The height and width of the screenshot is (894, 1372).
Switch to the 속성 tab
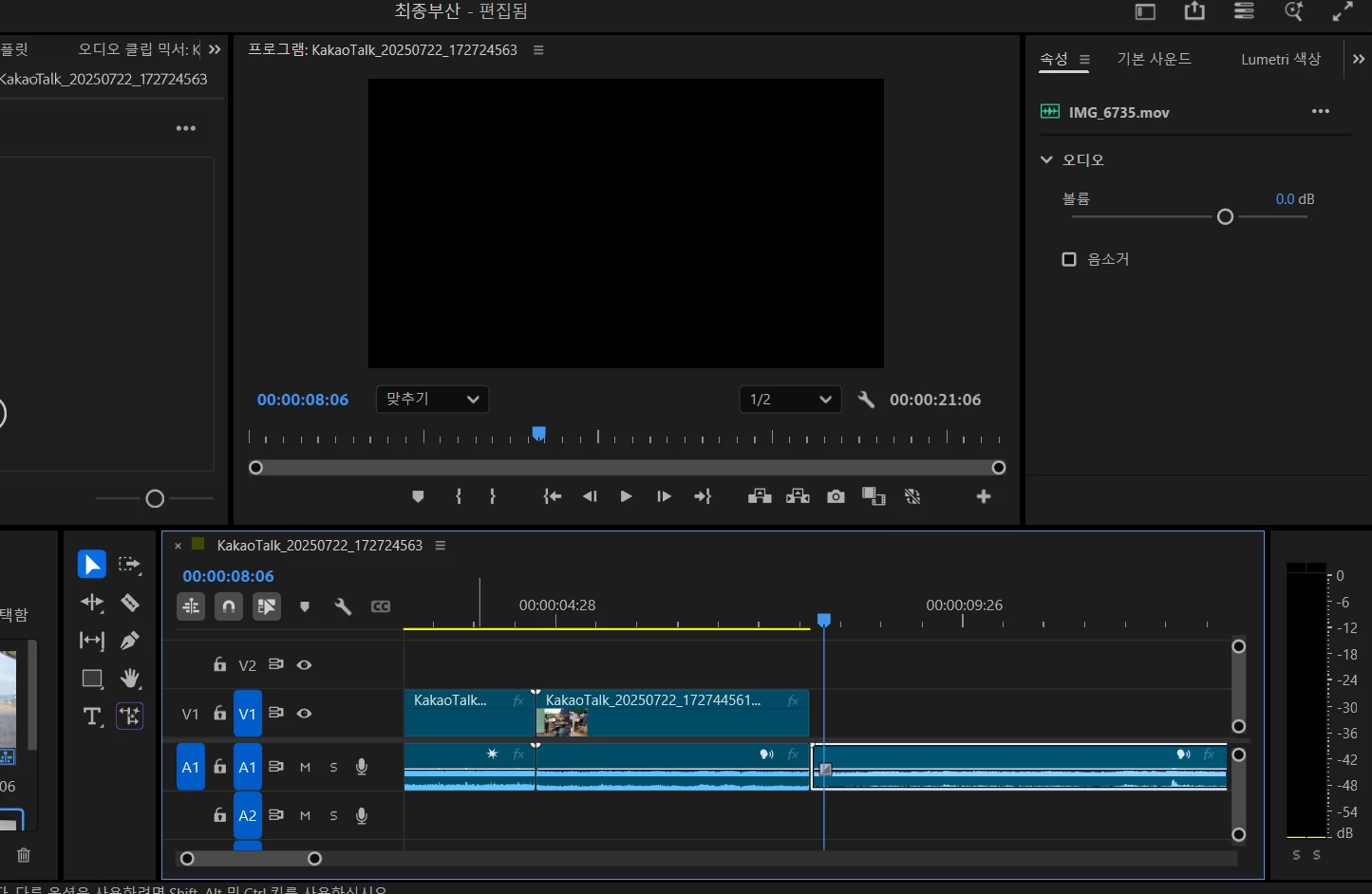[1054, 59]
